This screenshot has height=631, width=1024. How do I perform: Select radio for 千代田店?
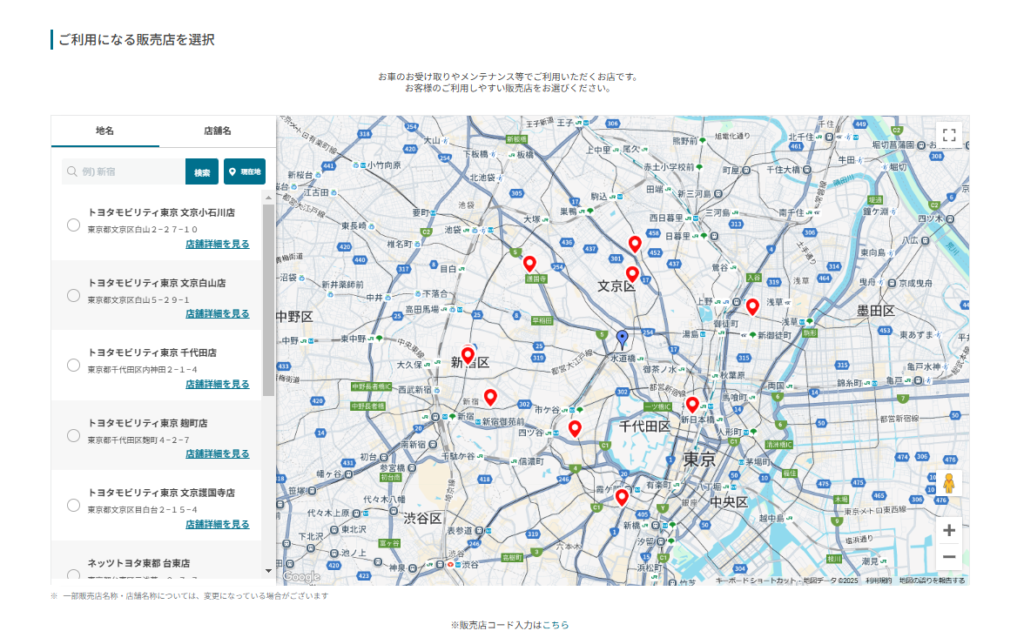(x=73, y=366)
